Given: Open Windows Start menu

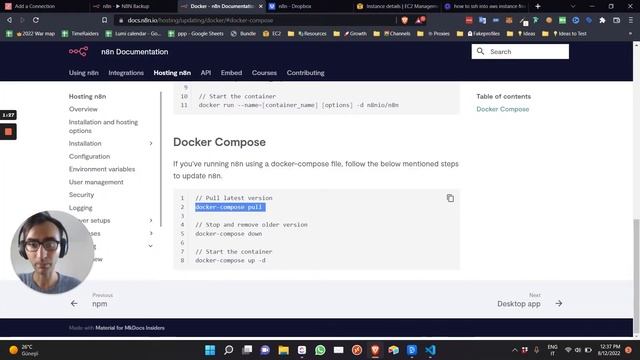Looking at the screenshot, I should (210, 350).
